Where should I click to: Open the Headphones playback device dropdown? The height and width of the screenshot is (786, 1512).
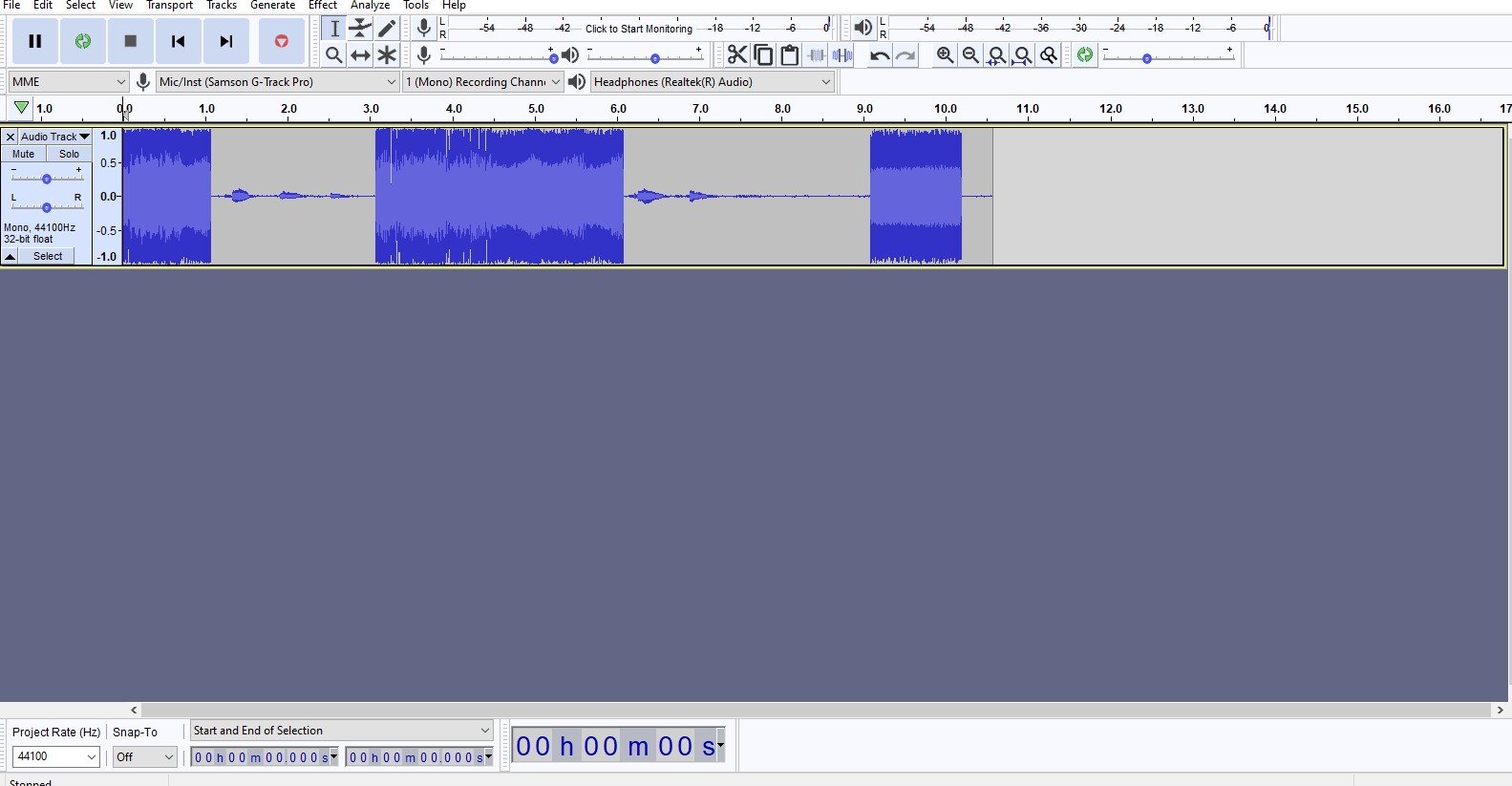point(713,82)
